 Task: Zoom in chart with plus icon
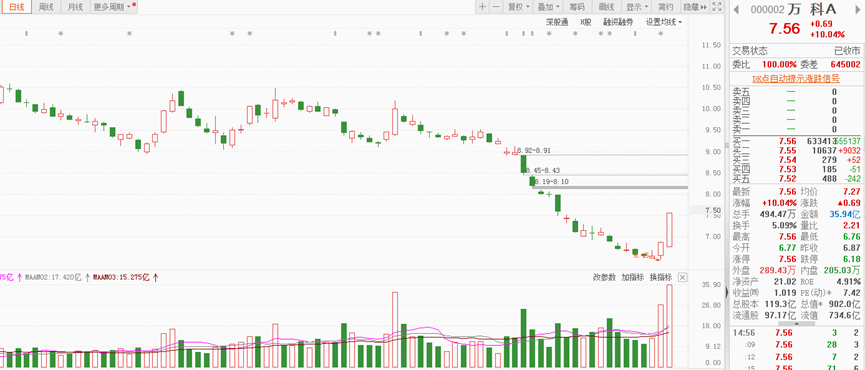point(482,7)
